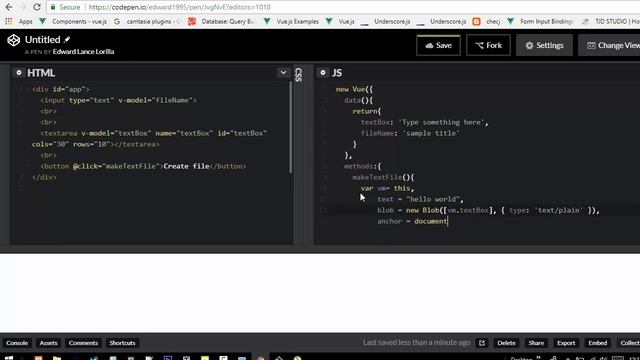Open the 'Form Input Binding' bookmark

click(x=540, y=21)
